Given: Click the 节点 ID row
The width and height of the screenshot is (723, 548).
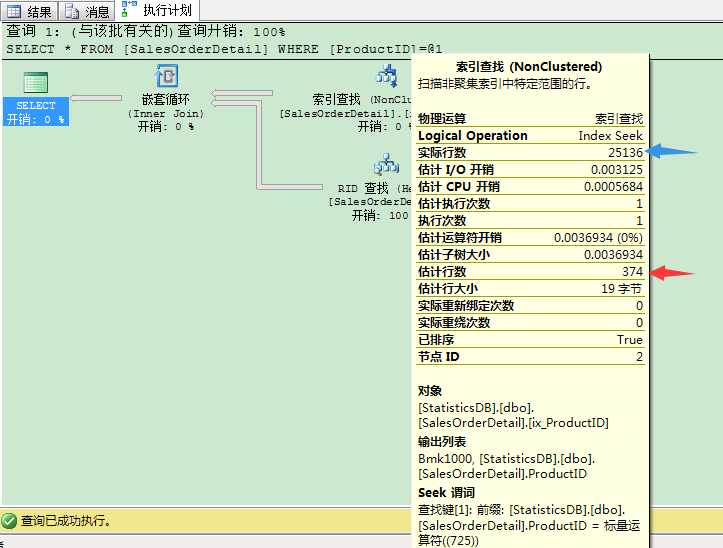Looking at the screenshot, I should point(530,357).
